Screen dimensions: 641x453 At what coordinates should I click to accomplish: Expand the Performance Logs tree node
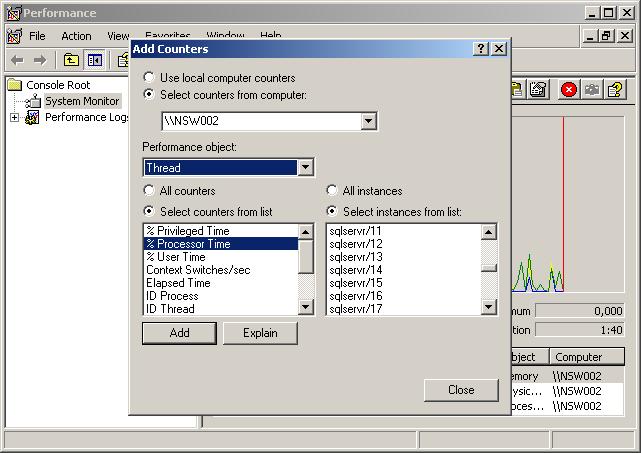point(14,117)
